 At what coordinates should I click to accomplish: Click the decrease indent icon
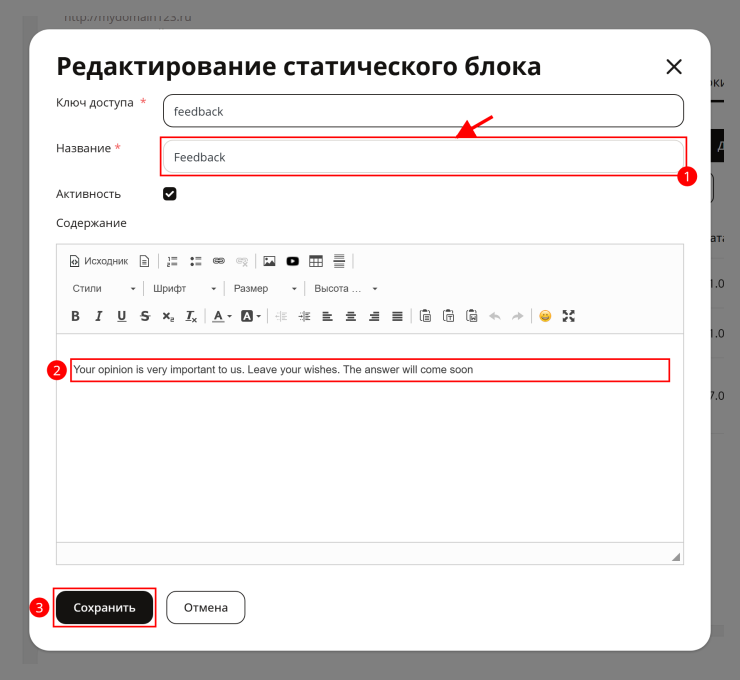pyautogui.click(x=281, y=316)
